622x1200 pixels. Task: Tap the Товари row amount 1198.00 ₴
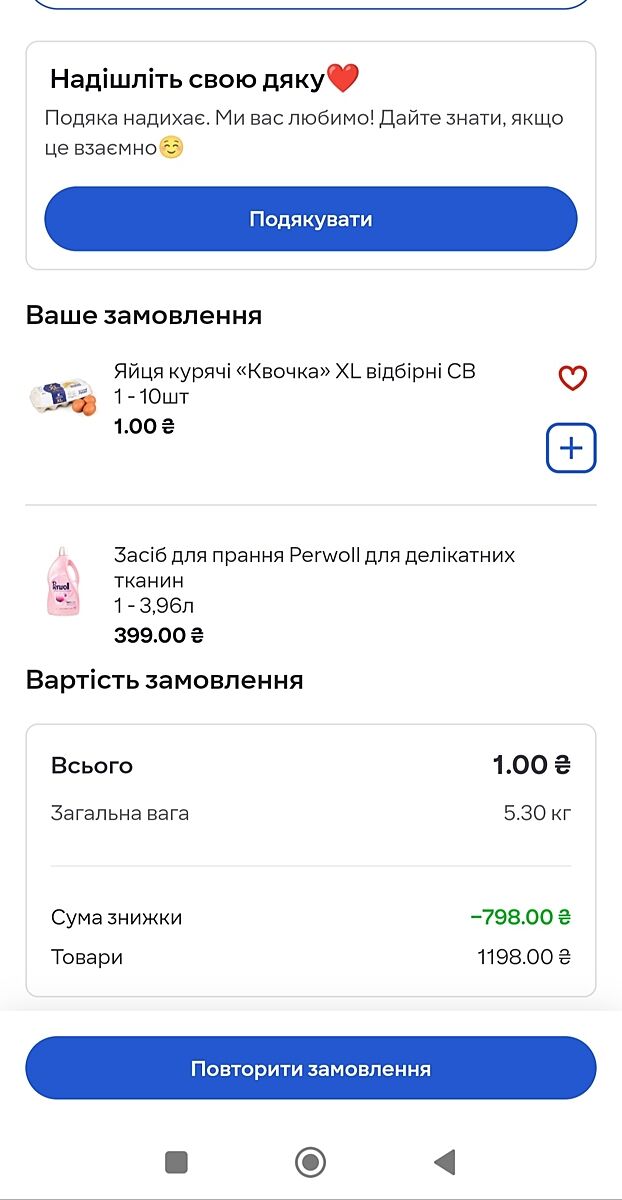pyautogui.click(x=523, y=957)
